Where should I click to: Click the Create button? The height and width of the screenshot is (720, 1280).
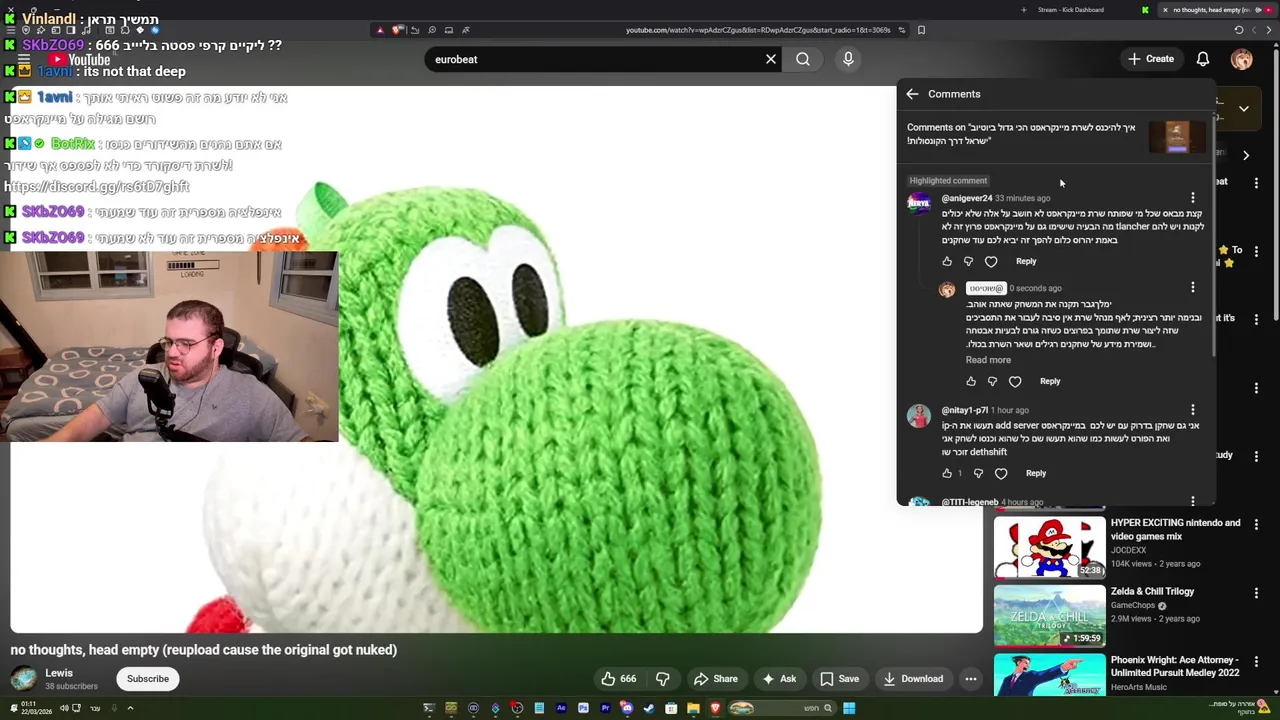pyautogui.click(x=1151, y=59)
